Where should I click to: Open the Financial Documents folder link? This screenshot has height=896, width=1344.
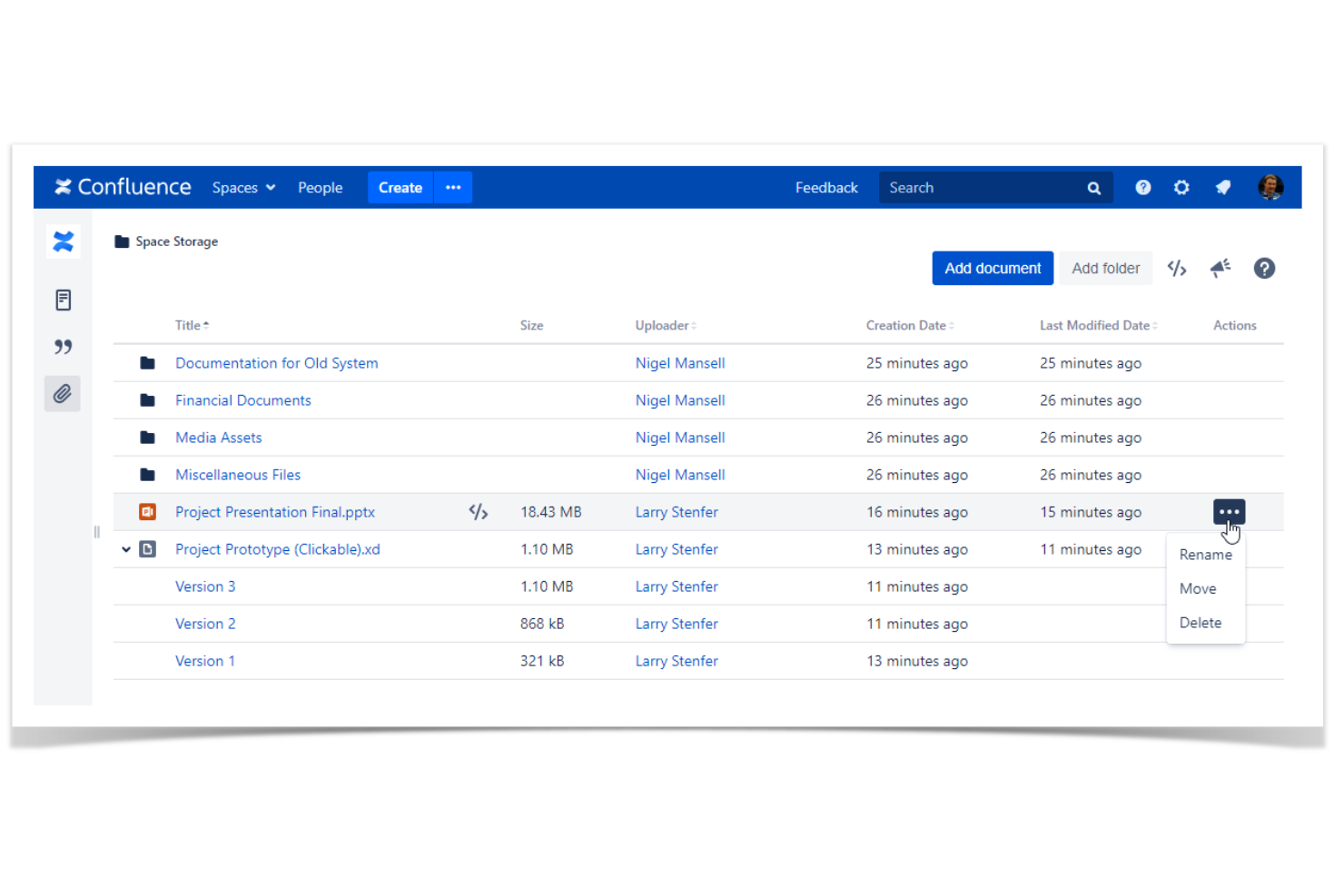tap(242, 399)
